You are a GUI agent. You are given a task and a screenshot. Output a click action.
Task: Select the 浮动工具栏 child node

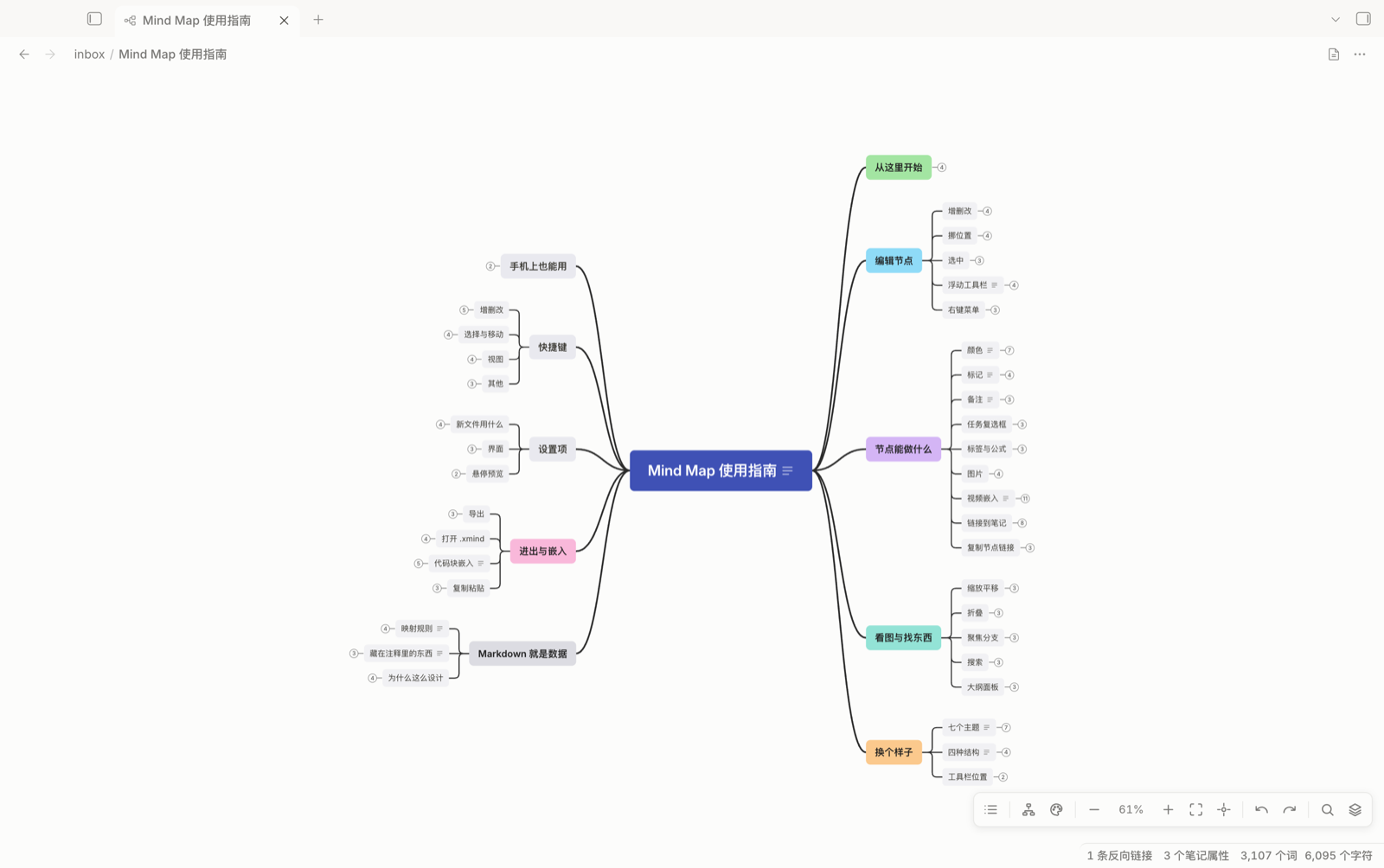click(x=971, y=285)
